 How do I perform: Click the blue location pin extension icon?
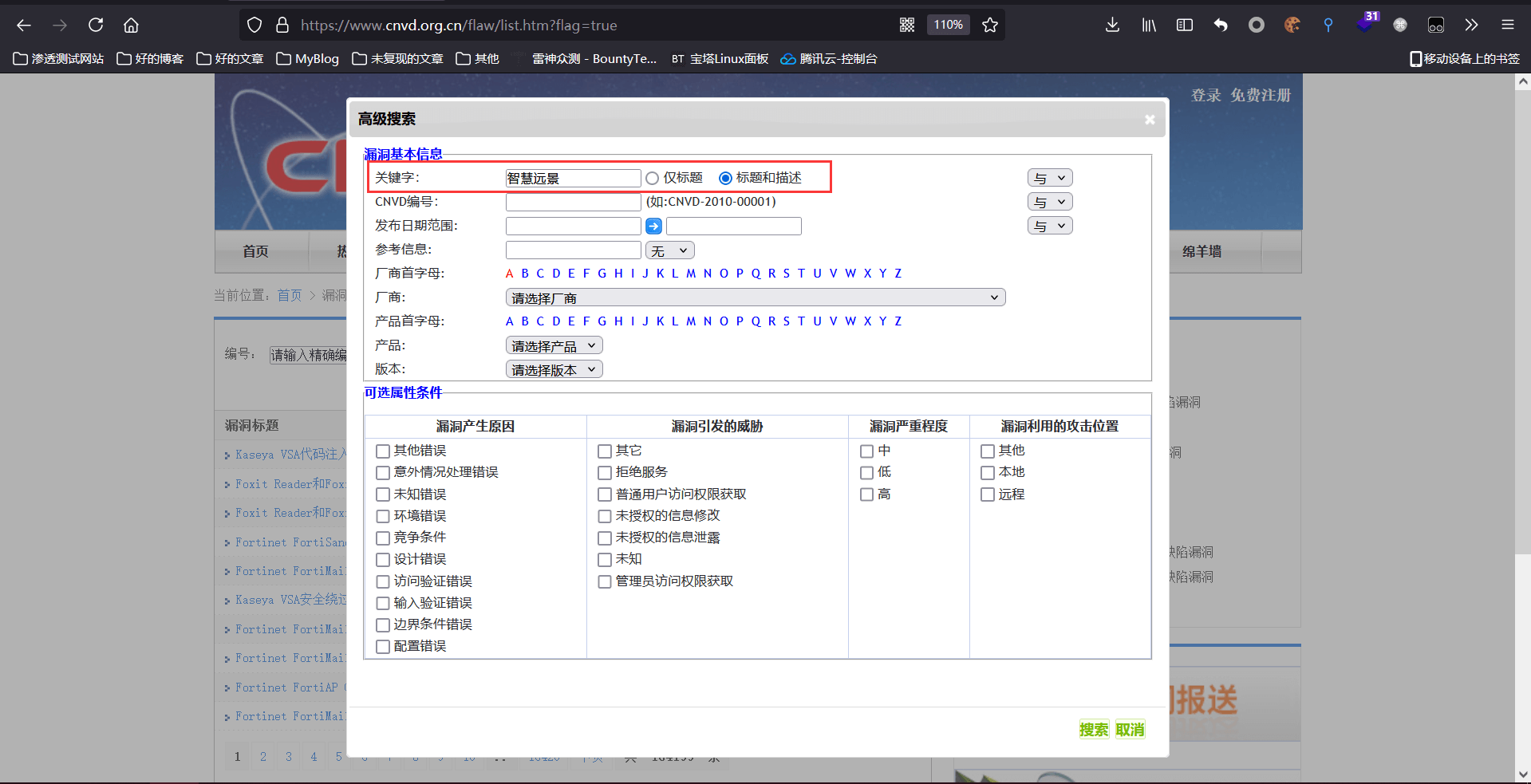[1328, 25]
